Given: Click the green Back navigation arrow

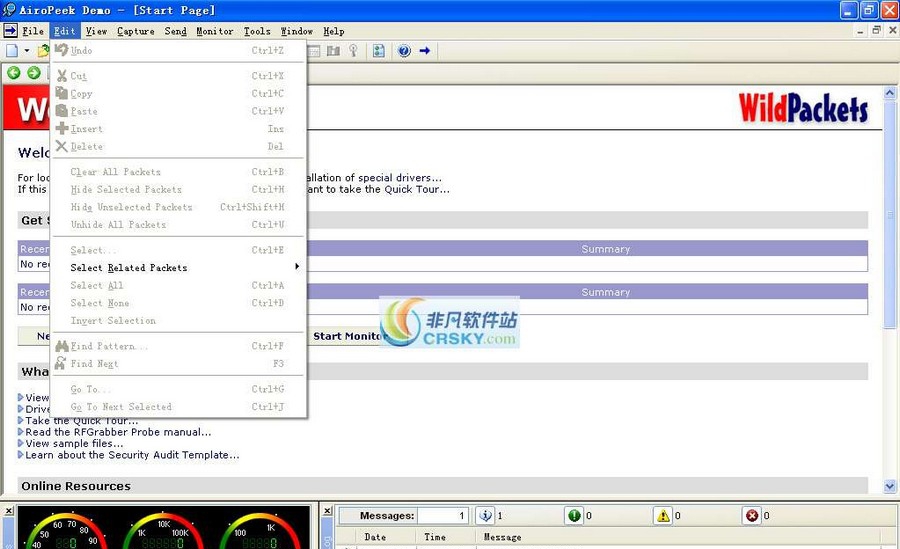Looking at the screenshot, I should coord(14,73).
